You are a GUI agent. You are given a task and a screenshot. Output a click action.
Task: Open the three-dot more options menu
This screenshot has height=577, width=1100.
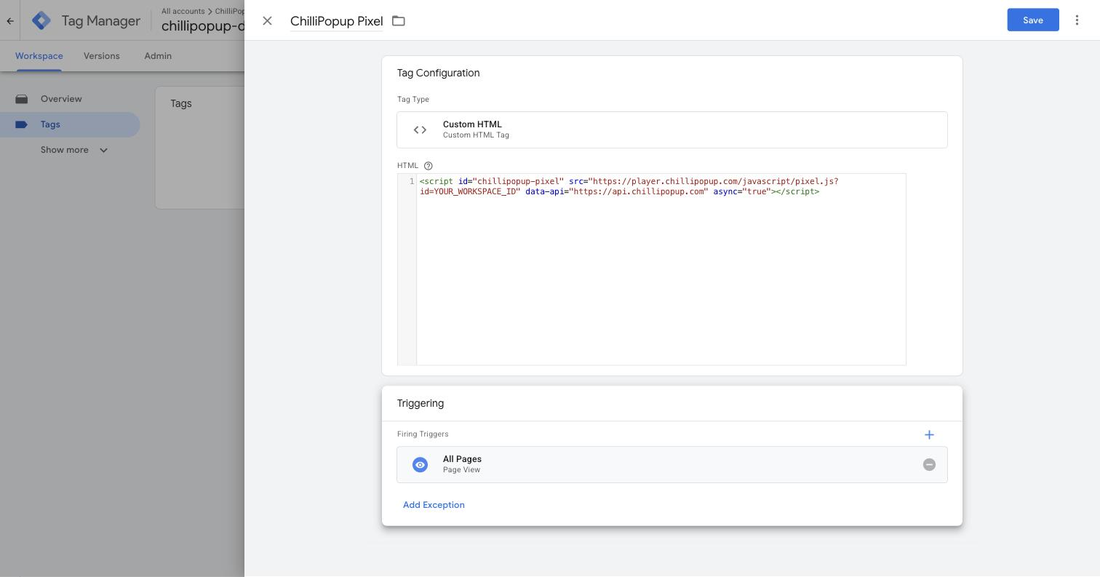(x=1077, y=20)
